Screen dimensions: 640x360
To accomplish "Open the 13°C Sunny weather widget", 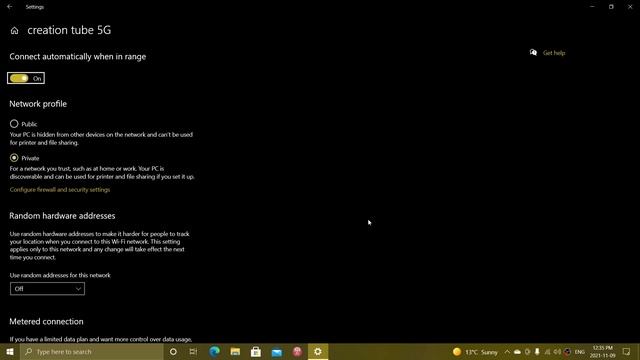I will click(475, 351).
